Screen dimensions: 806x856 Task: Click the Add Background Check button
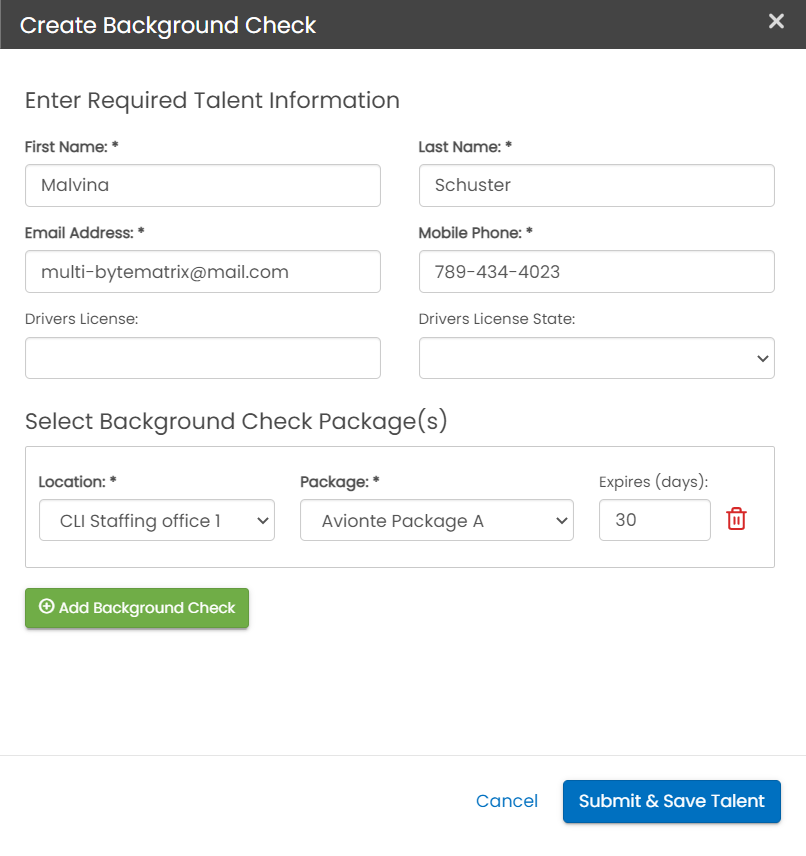tap(136, 607)
